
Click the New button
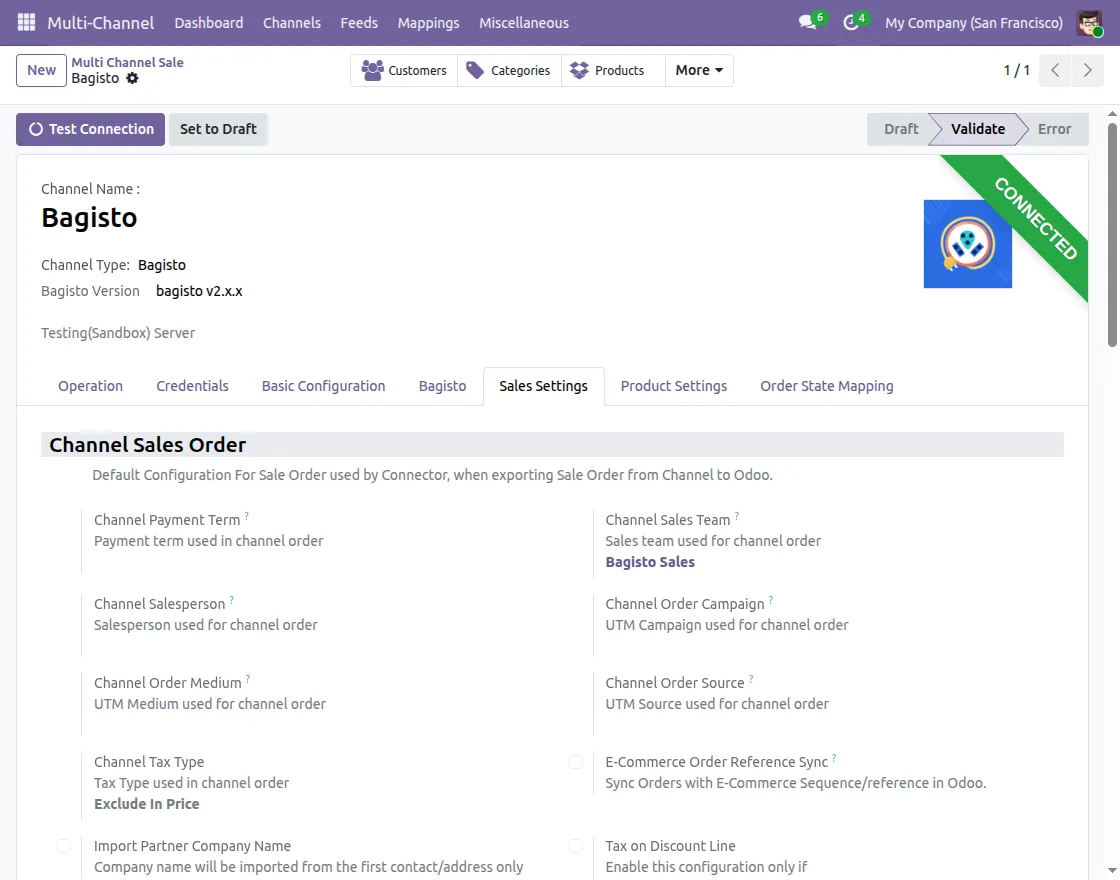click(x=41, y=70)
